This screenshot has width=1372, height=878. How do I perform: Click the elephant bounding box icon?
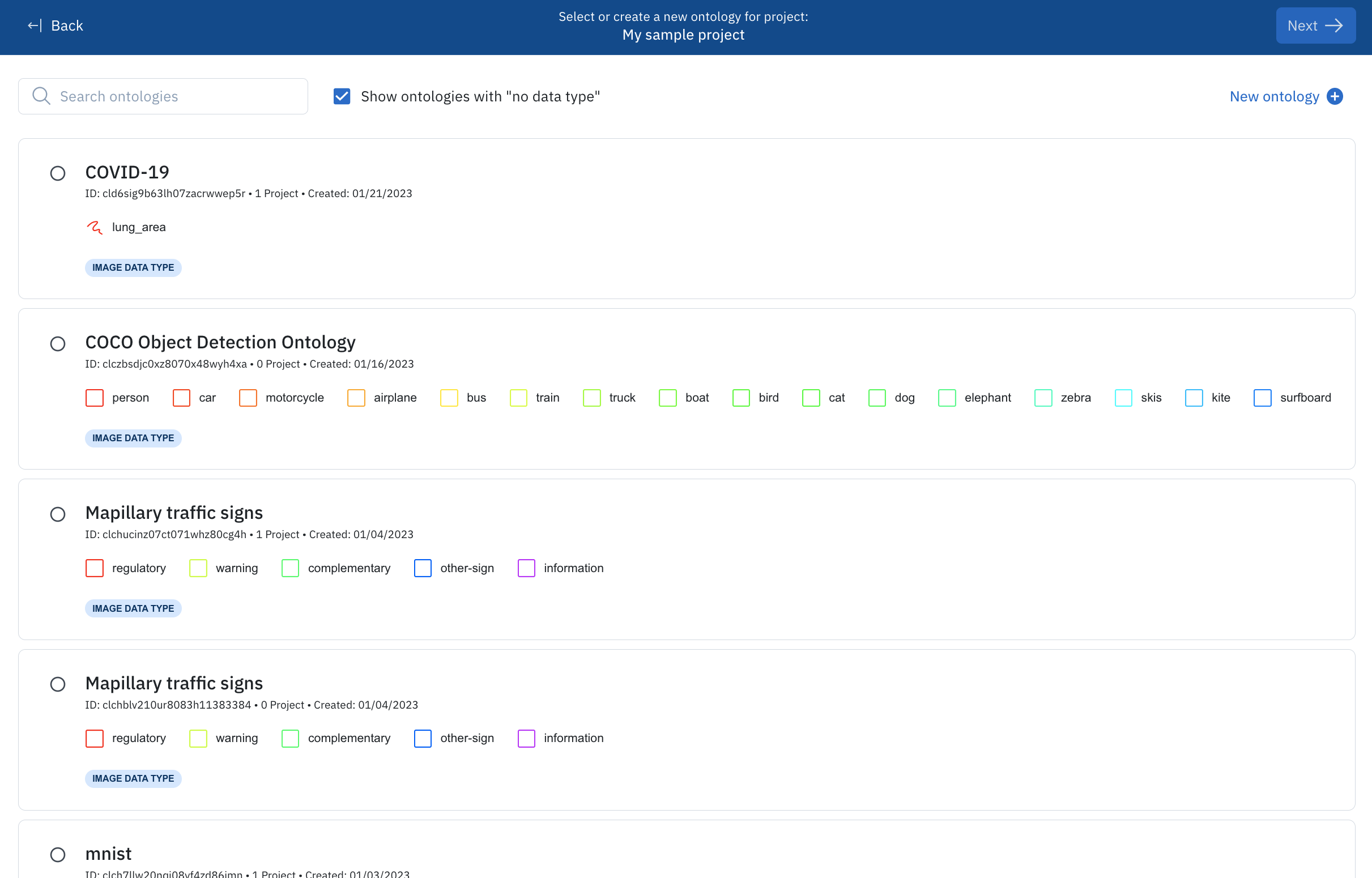(946, 398)
